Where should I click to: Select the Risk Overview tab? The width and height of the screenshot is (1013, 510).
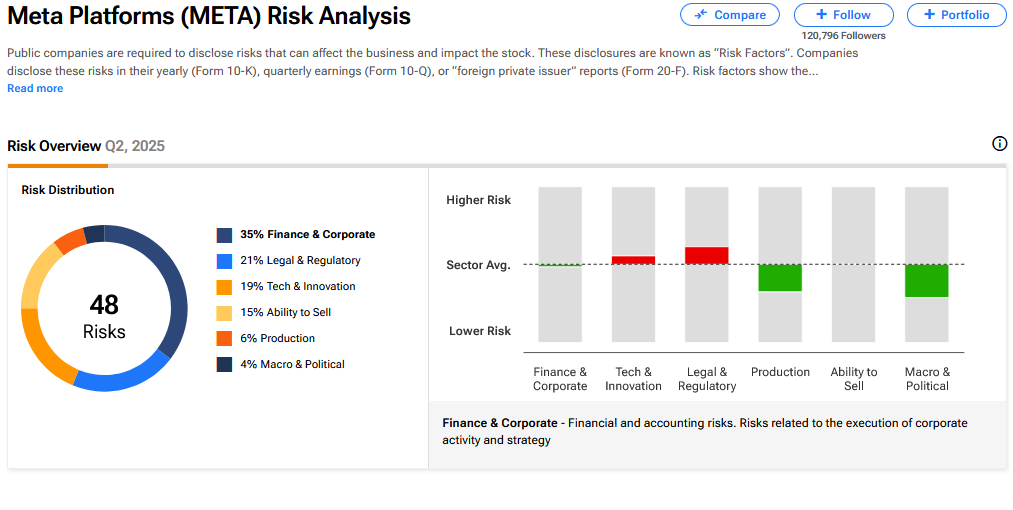tap(54, 146)
